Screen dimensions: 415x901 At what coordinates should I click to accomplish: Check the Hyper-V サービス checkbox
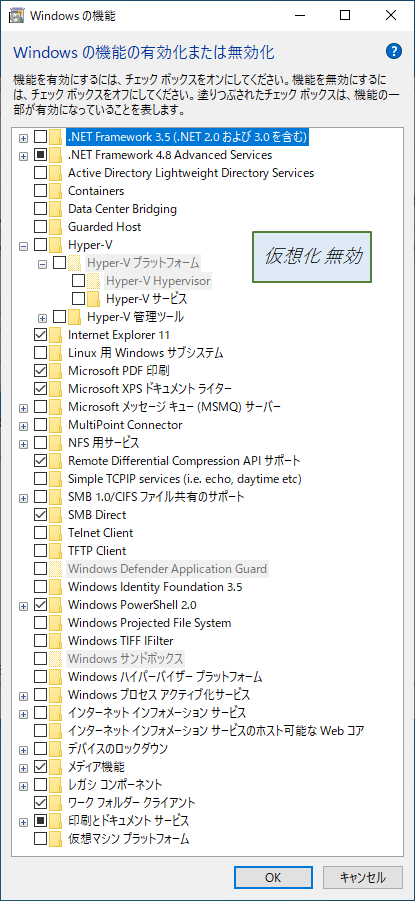click(79, 299)
